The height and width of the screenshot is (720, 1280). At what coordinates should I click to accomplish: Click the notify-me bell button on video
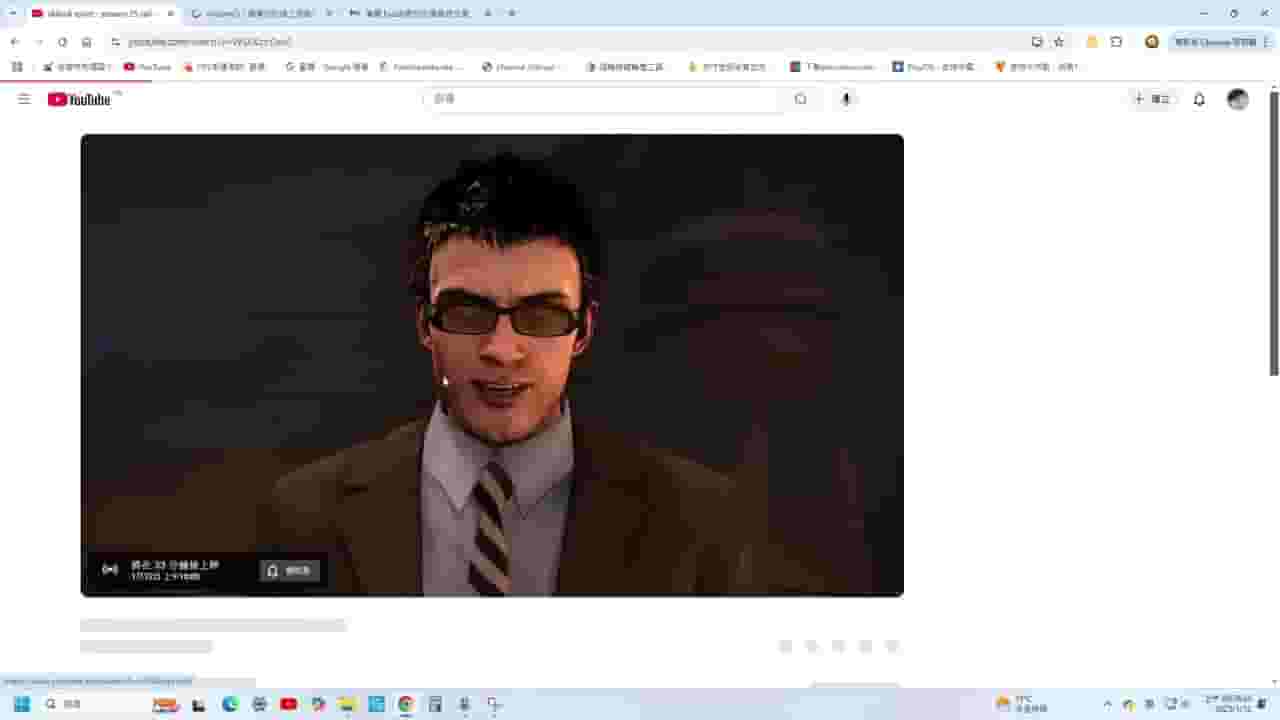coord(290,570)
